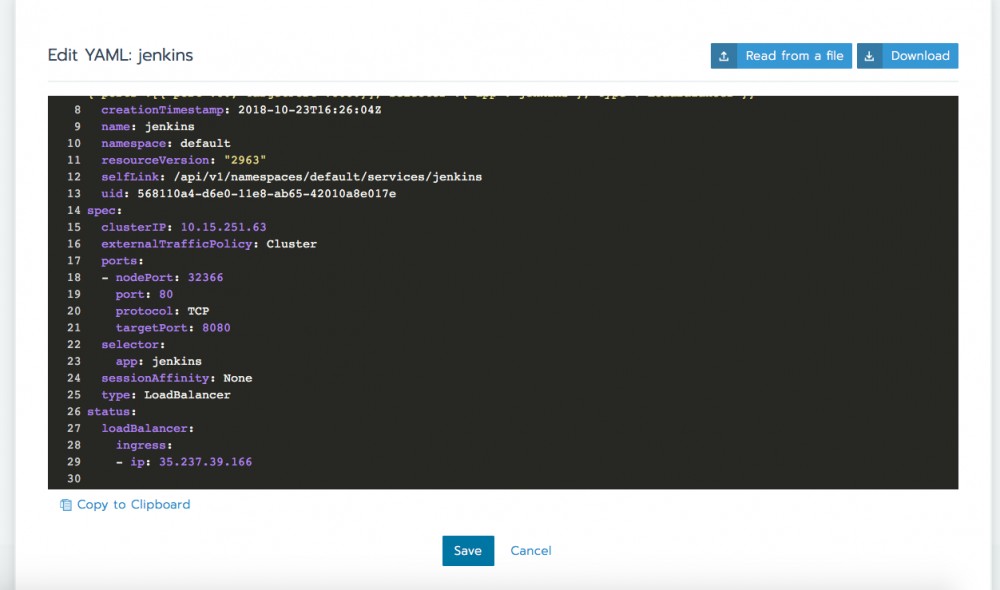This screenshot has width=1000, height=590.
Task: Click the clipboard icon next to Copy to Clipboard
Action: (65, 504)
